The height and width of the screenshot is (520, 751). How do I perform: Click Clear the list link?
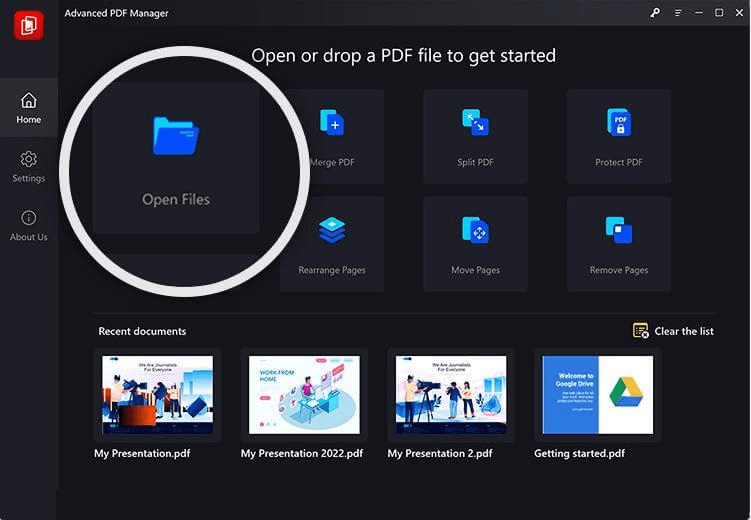[x=684, y=331]
